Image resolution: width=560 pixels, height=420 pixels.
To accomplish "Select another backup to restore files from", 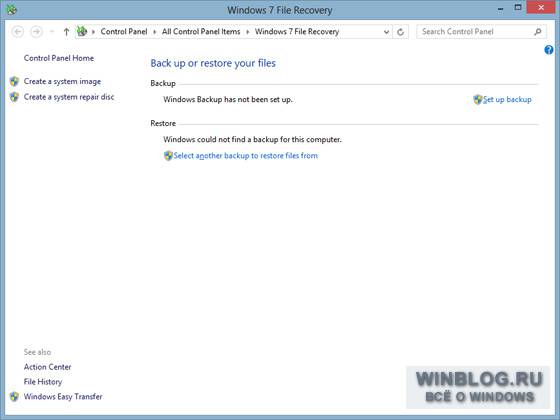I will pos(246,156).
